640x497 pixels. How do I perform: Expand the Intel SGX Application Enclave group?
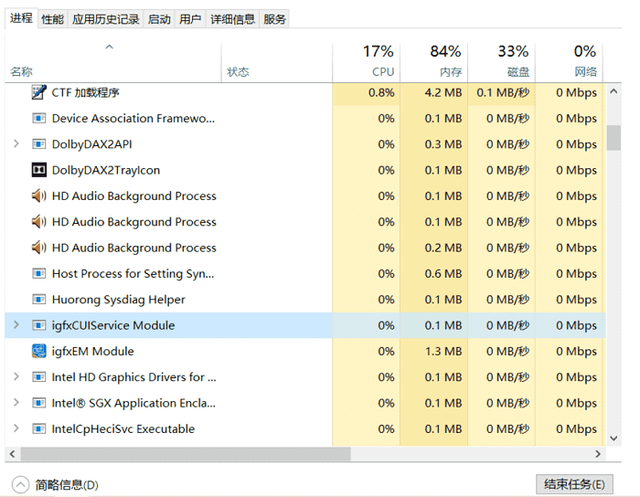coord(16,402)
